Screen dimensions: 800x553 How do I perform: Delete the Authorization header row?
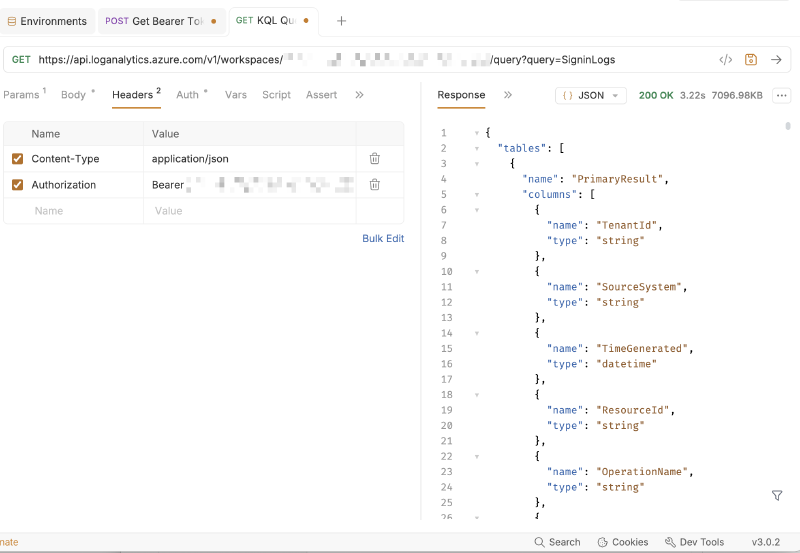(374, 185)
